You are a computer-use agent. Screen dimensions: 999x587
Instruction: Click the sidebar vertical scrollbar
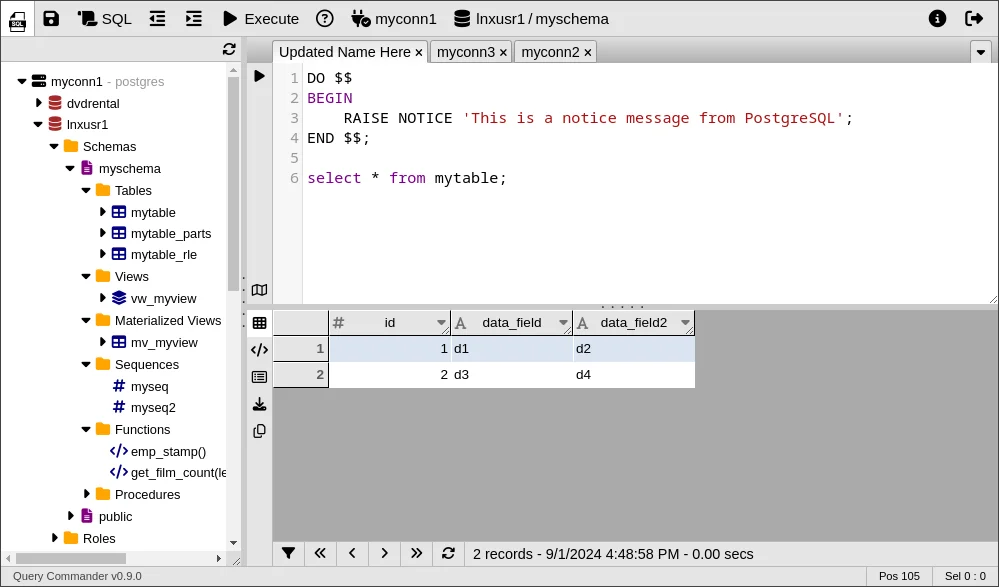233,184
